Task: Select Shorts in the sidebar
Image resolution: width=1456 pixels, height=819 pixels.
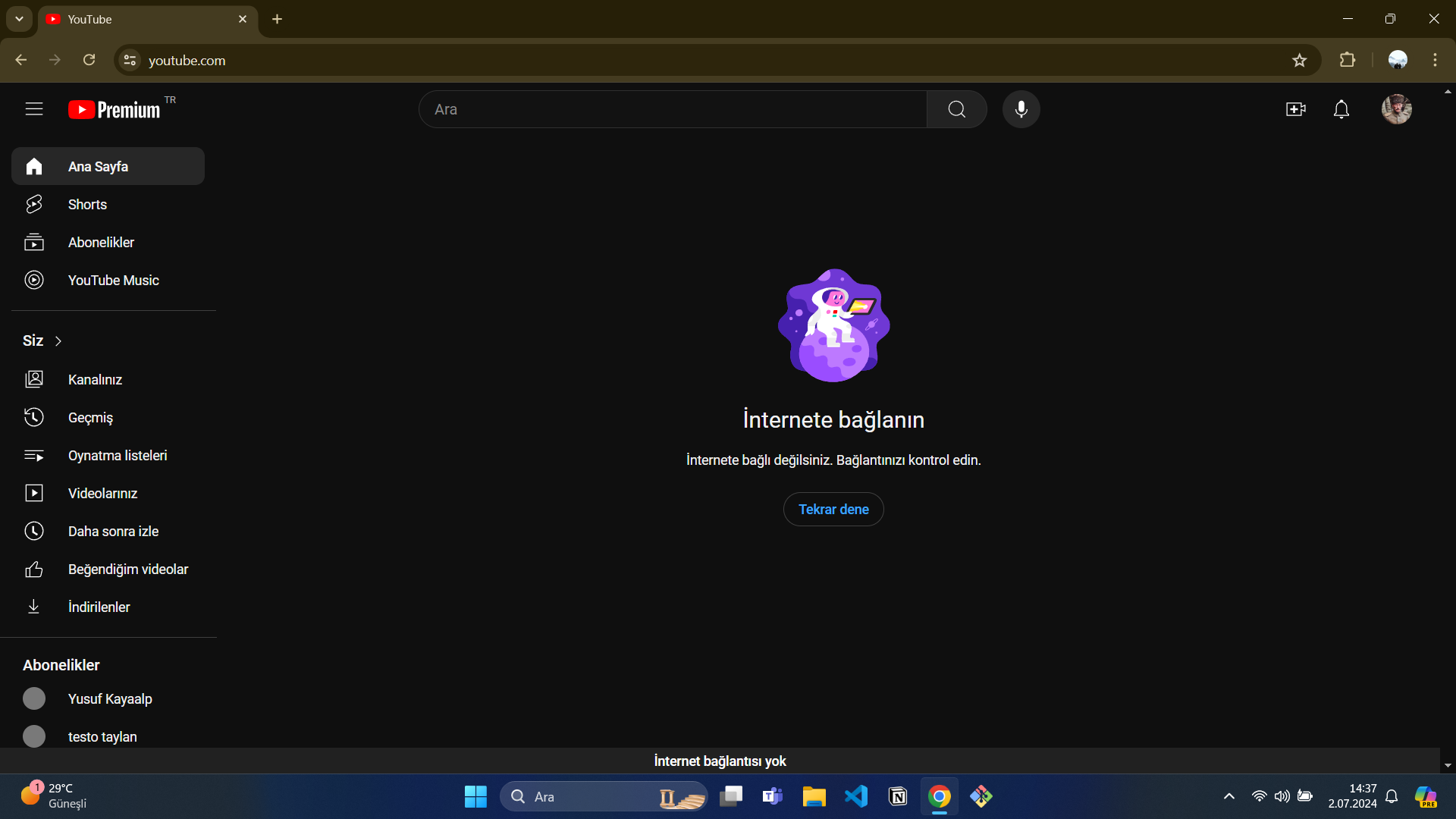Action: click(87, 205)
